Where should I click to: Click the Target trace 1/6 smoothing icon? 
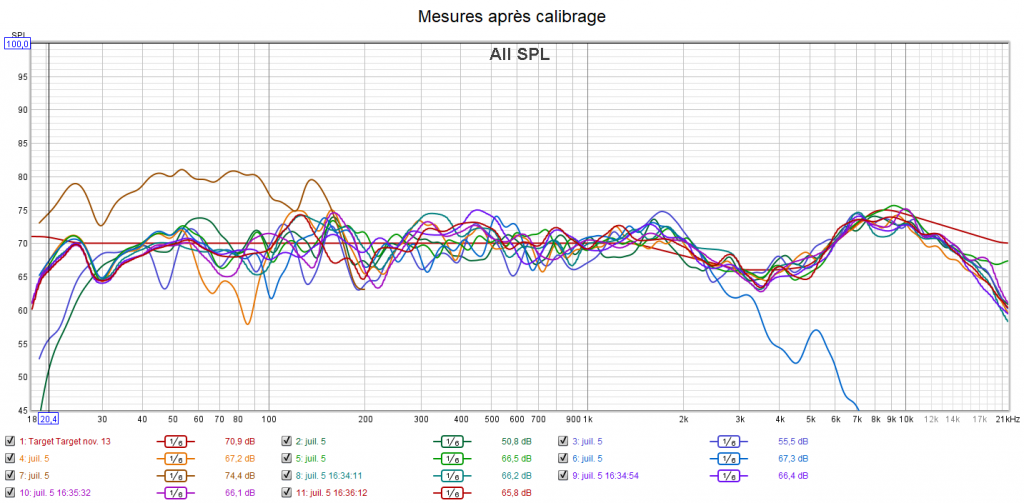point(175,441)
